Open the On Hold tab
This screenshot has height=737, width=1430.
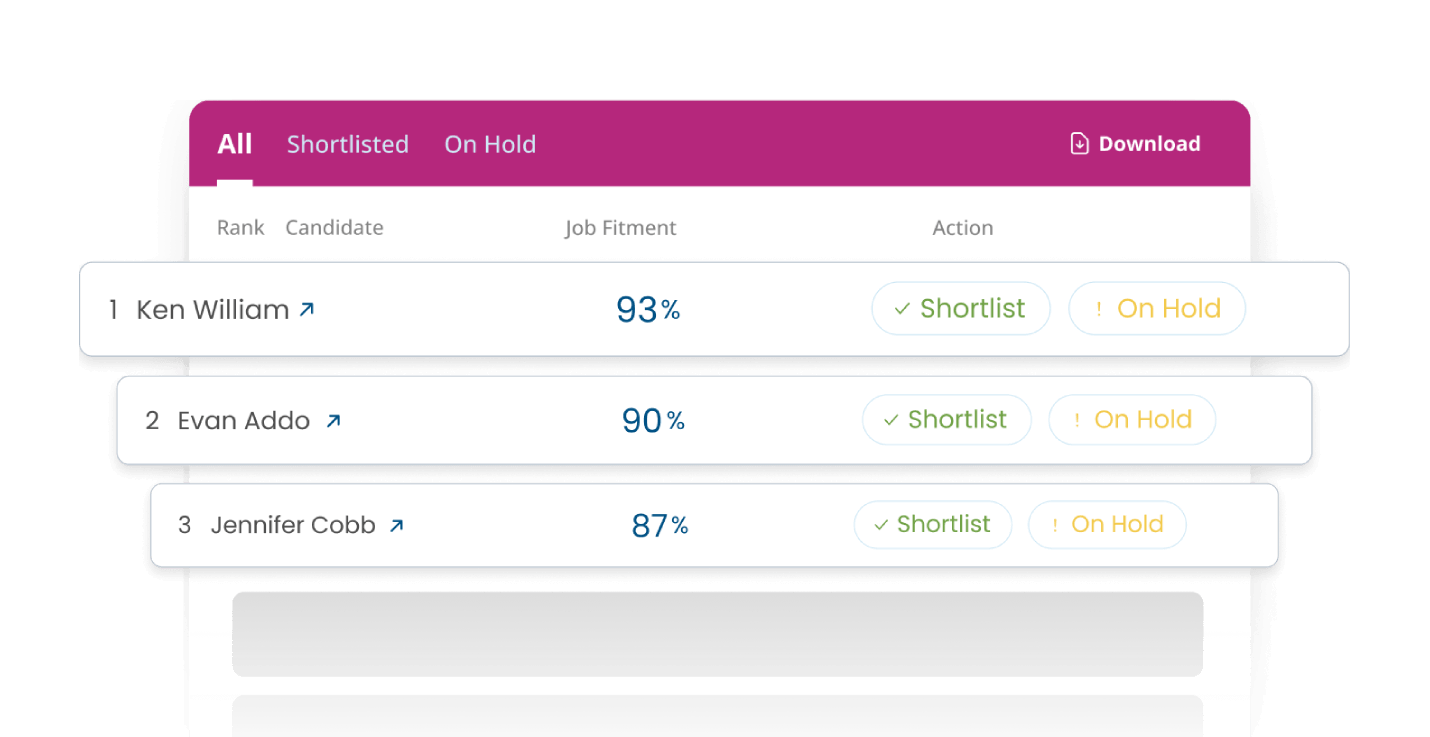click(x=490, y=144)
